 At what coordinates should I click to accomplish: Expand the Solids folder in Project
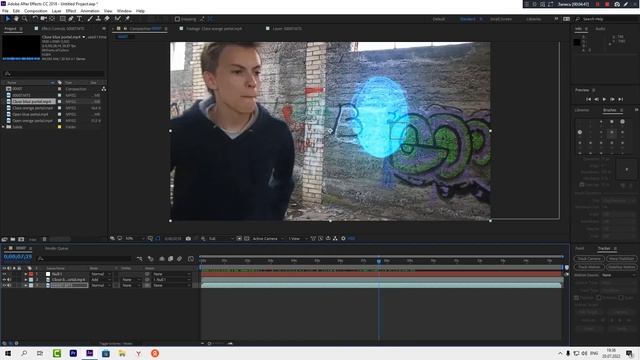tap(4, 127)
